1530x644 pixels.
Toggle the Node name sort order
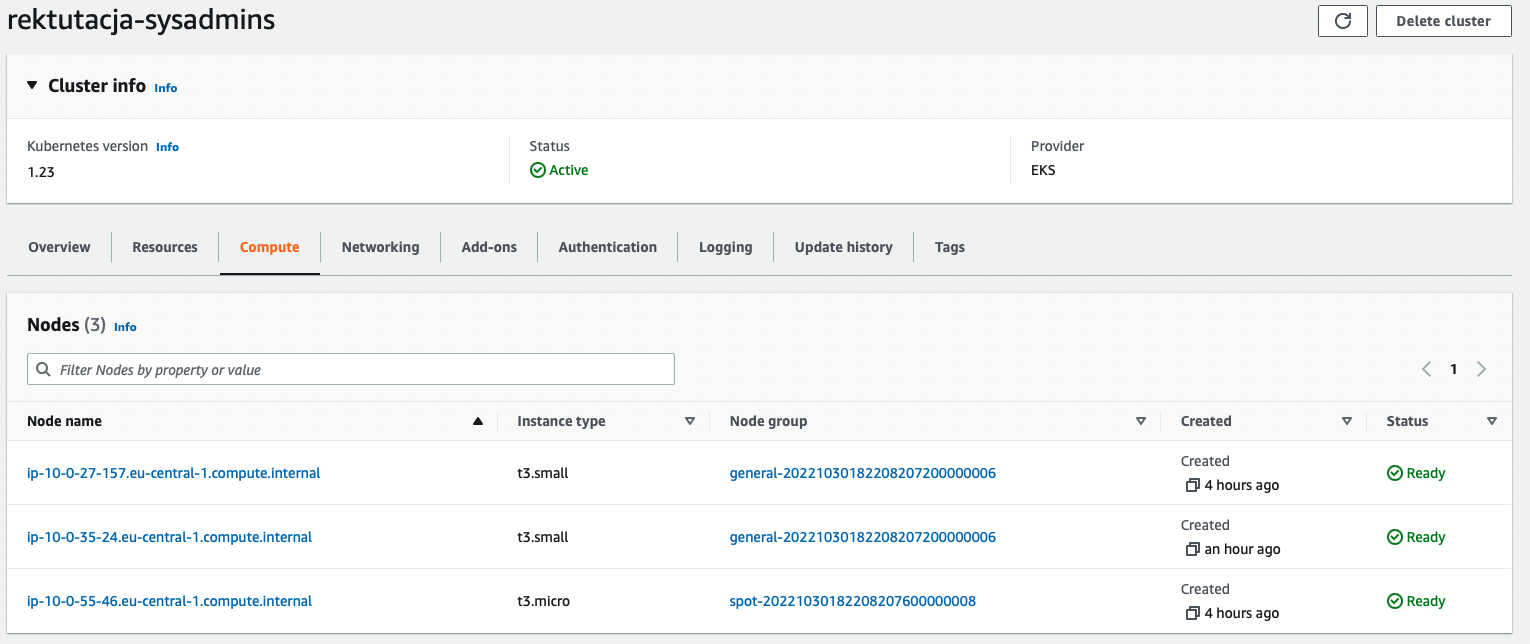tap(480, 421)
